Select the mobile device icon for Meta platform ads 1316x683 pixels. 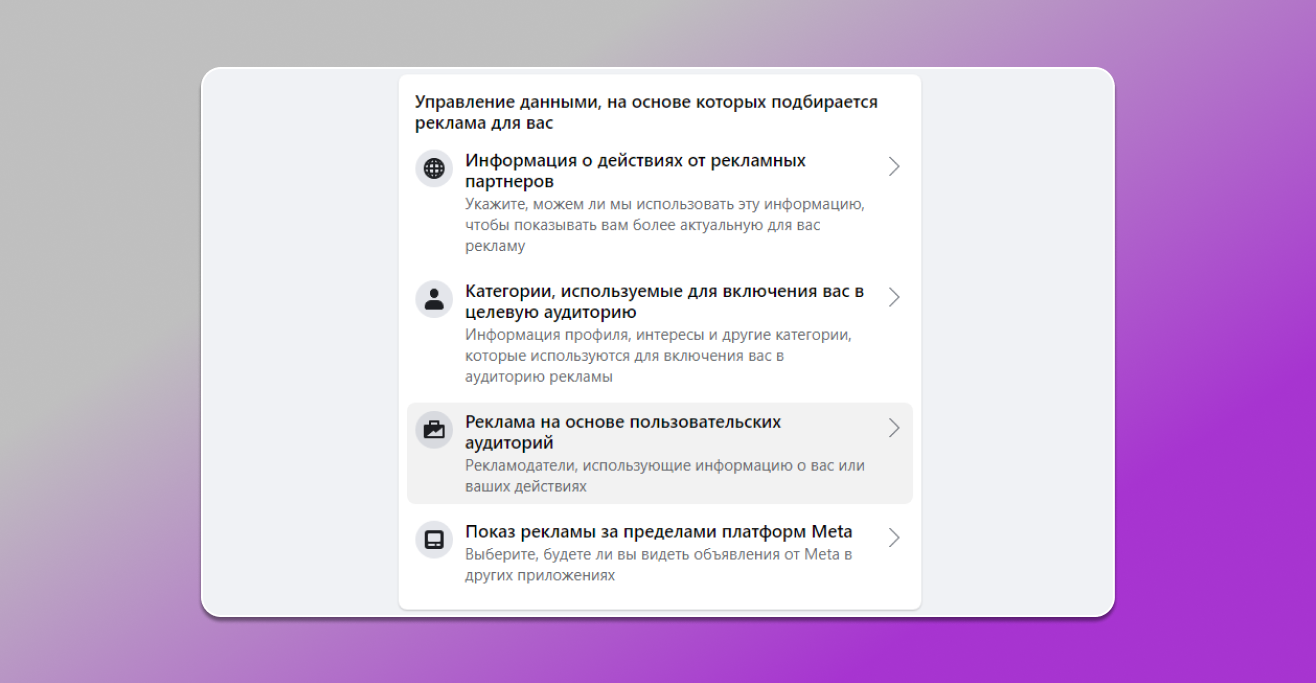(434, 538)
